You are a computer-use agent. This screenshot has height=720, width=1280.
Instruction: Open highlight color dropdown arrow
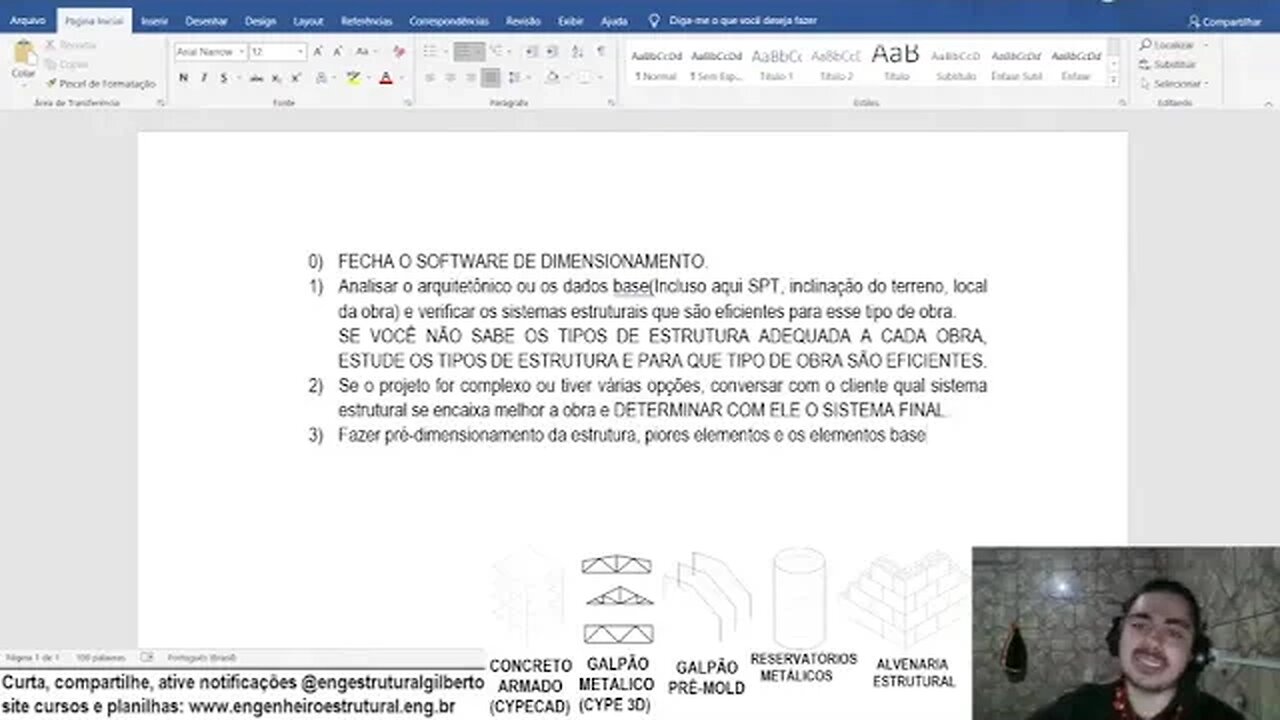click(368, 78)
